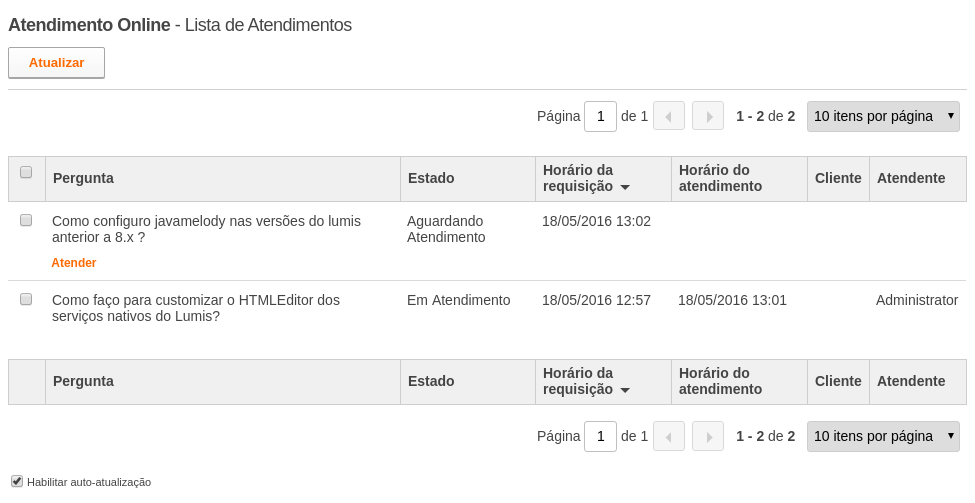Click the top next page arrow
975x503 pixels.
pyautogui.click(x=708, y=116)
